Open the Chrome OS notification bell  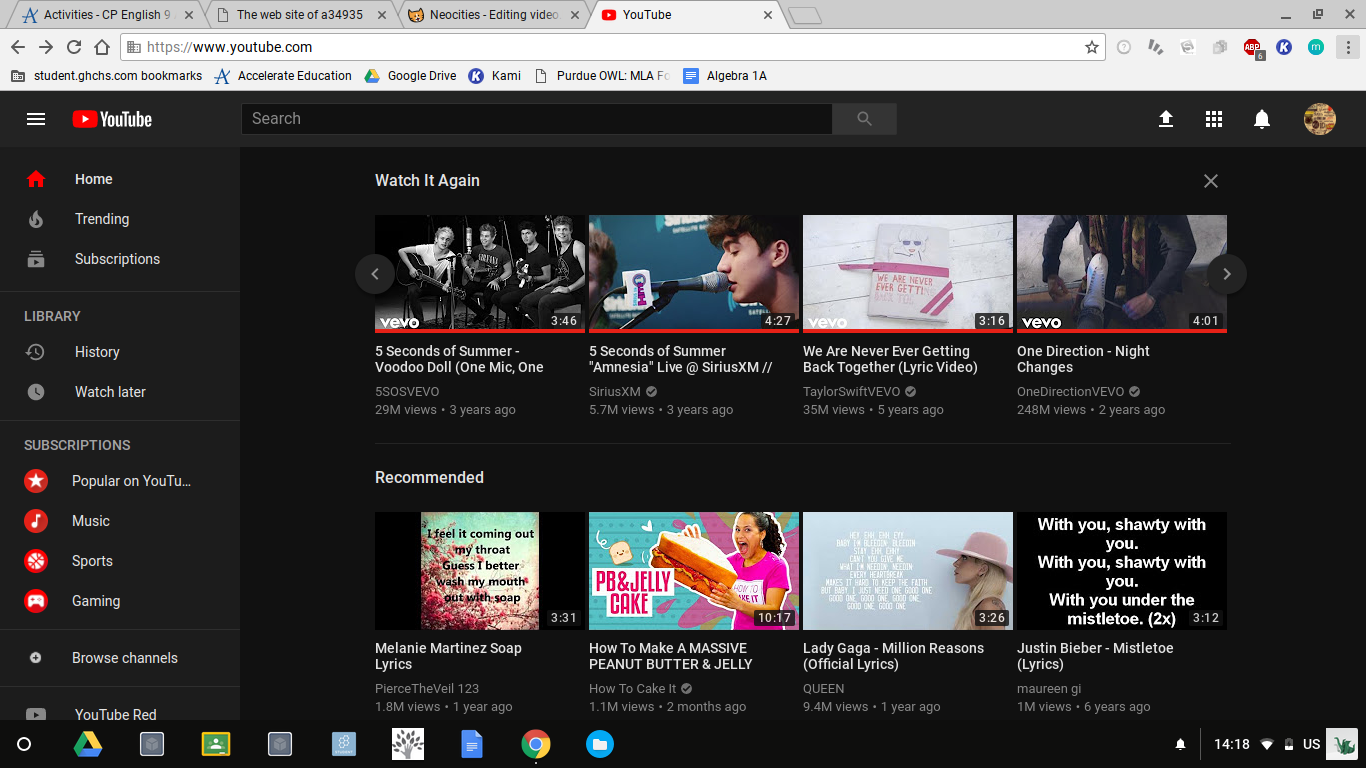tap(1180, 744)
